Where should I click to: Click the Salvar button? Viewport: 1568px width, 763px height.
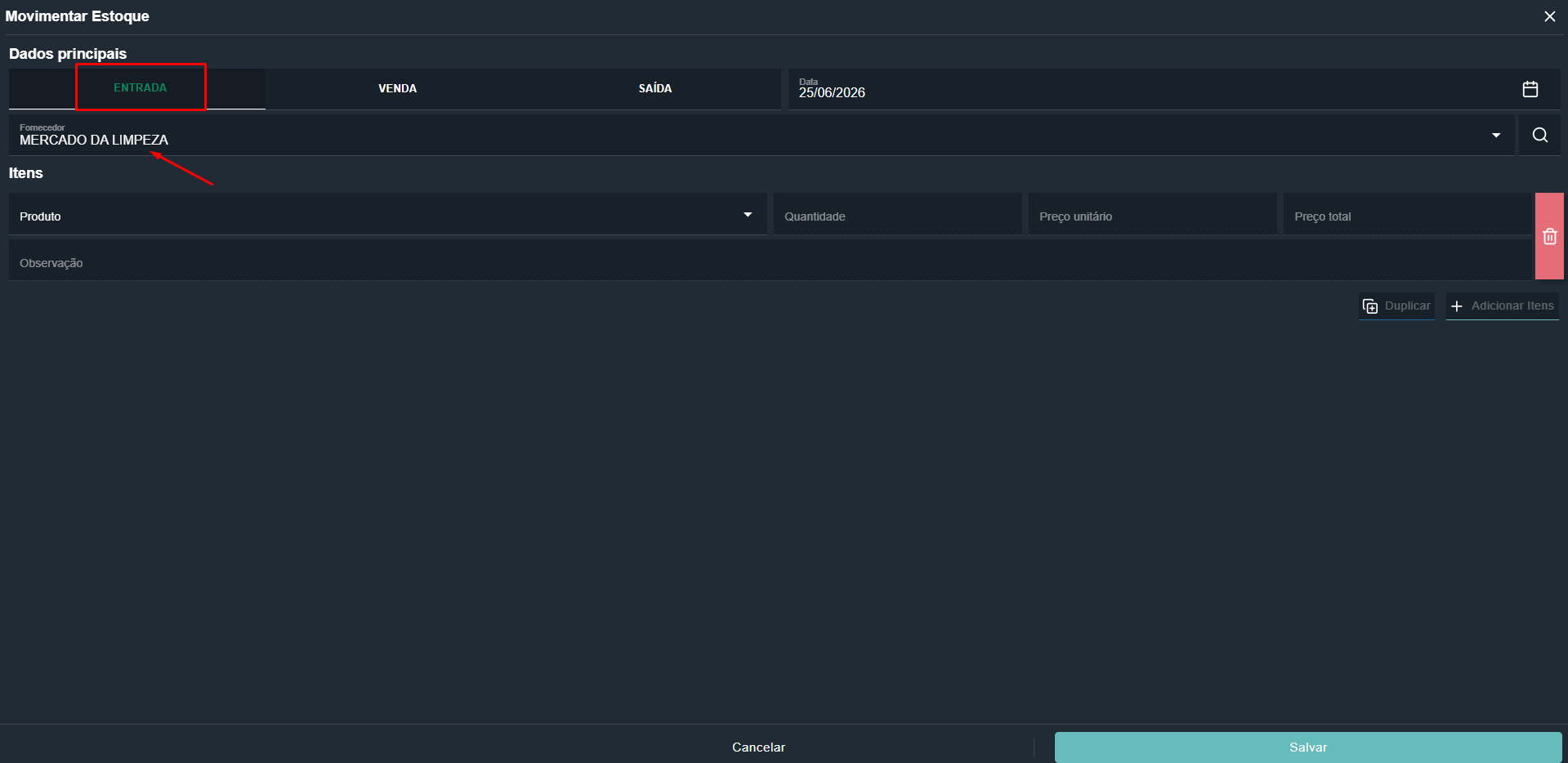1308,747
